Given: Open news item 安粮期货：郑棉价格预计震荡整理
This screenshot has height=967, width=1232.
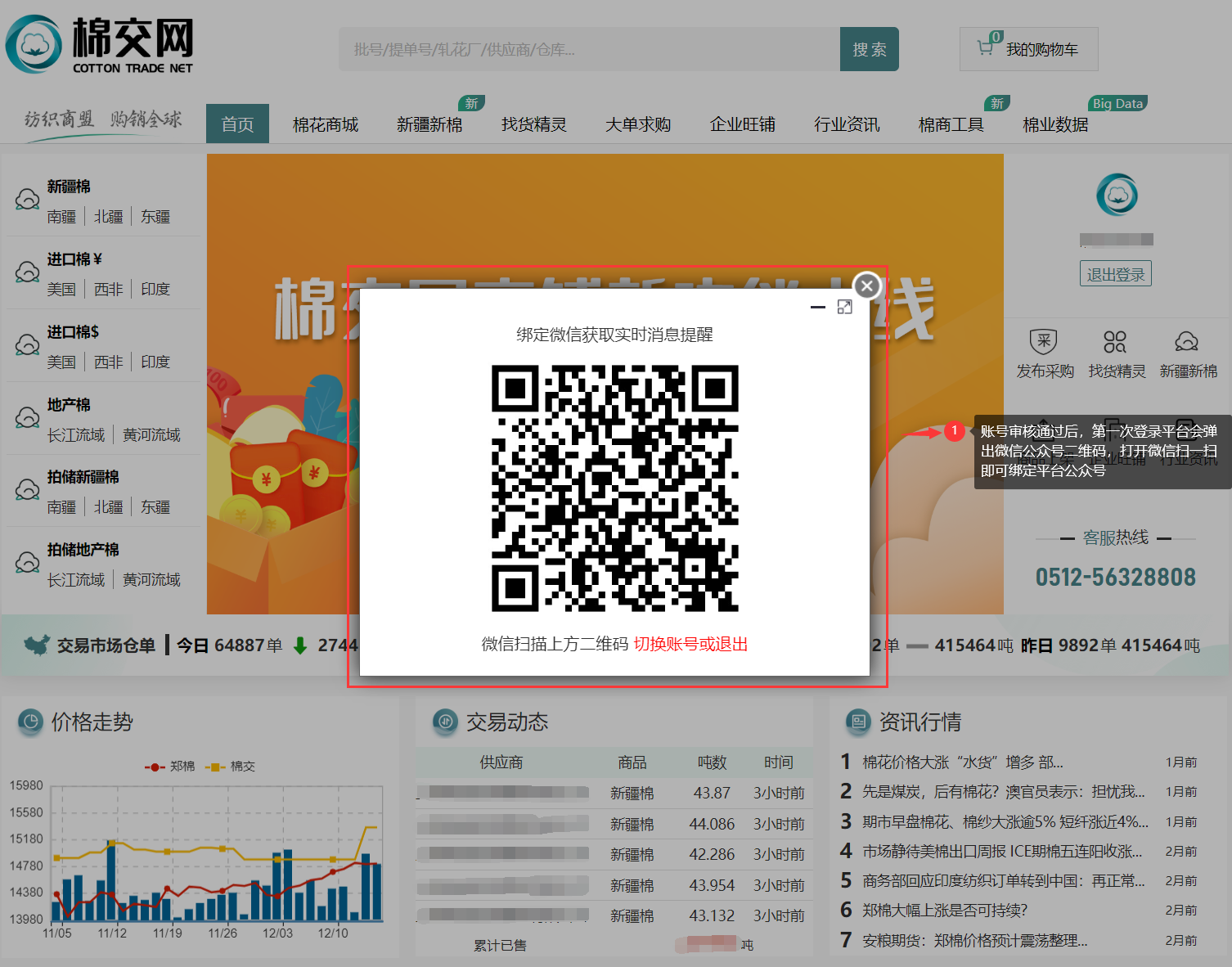Looking at the screenshot, I should pyautogui.click(x=975, y=940).
